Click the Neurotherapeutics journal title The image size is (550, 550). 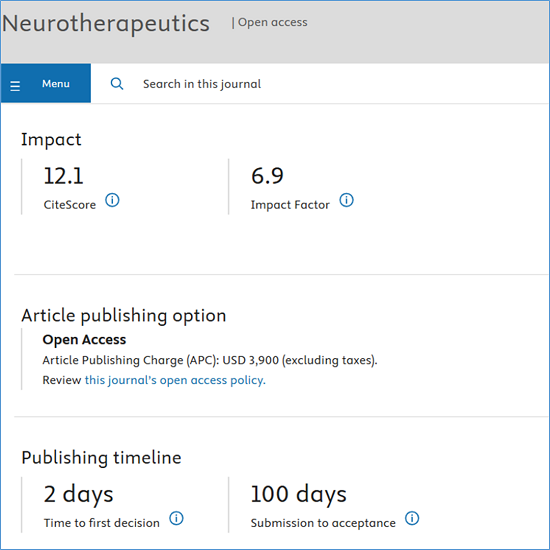click(106, 24)
